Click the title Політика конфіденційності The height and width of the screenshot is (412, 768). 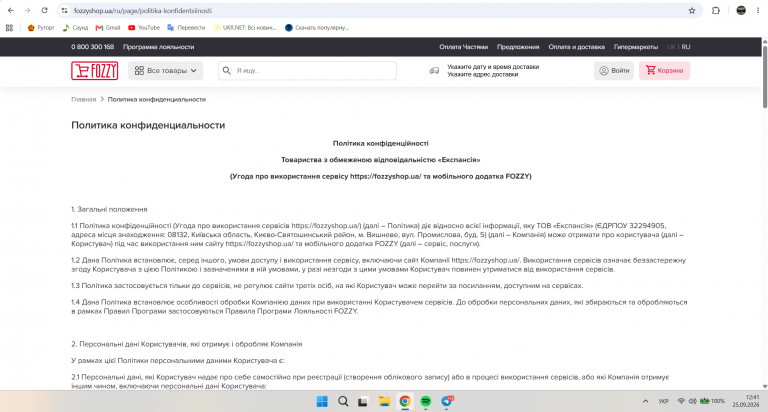pos(381,144)
